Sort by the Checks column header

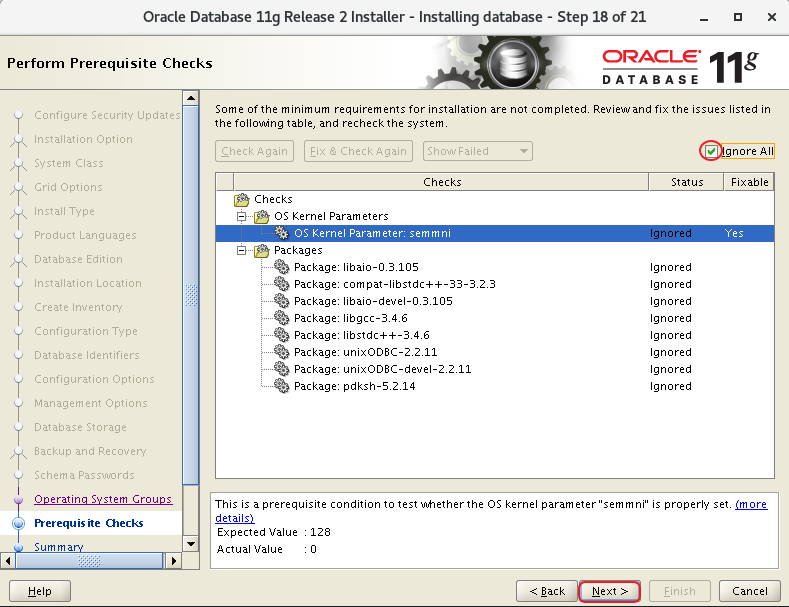(x=441, y=182)
